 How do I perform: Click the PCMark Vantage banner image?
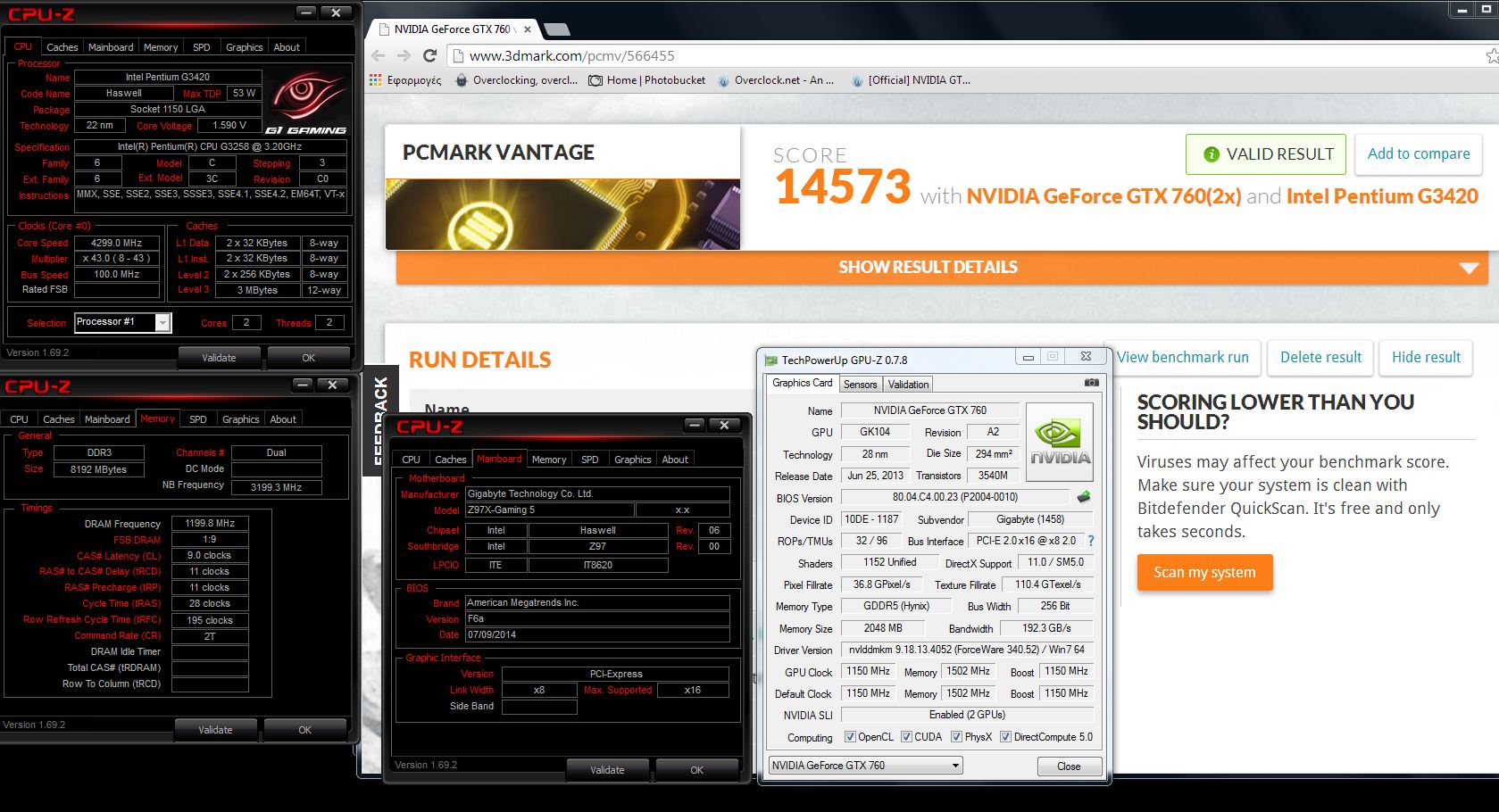tap(562, 214)
